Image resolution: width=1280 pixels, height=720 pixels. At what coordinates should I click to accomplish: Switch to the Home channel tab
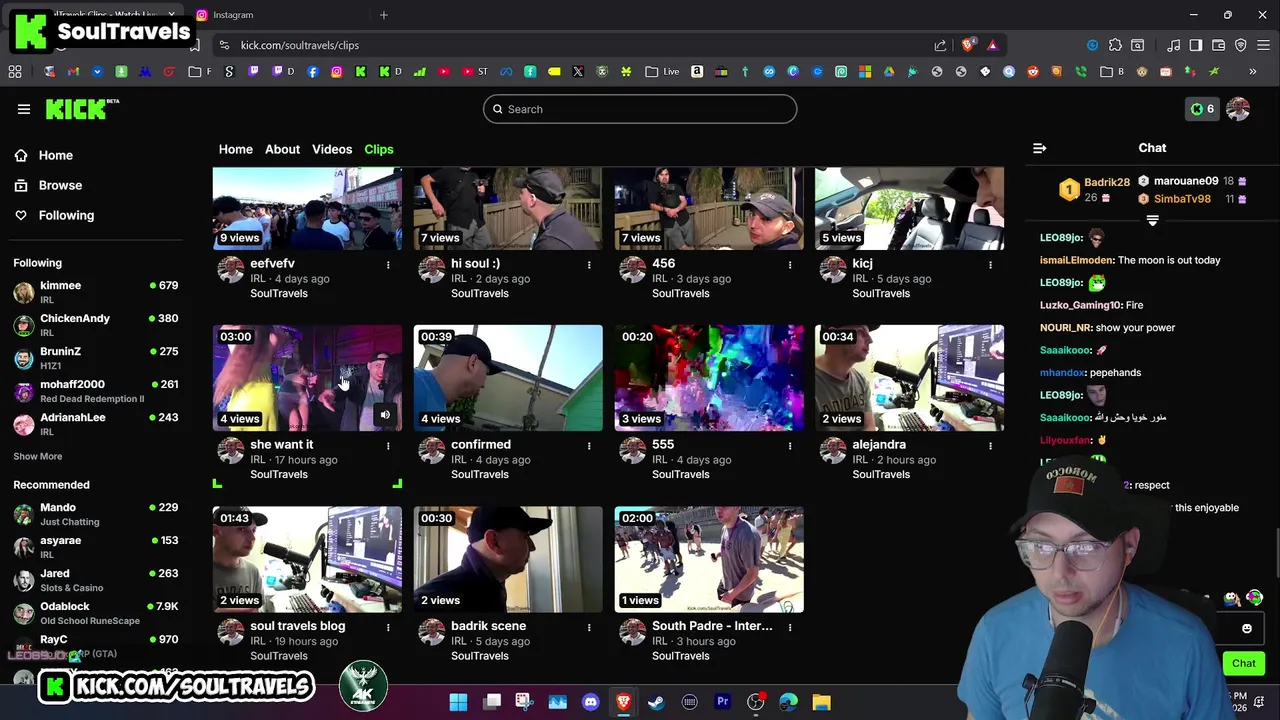pos(236,149)
